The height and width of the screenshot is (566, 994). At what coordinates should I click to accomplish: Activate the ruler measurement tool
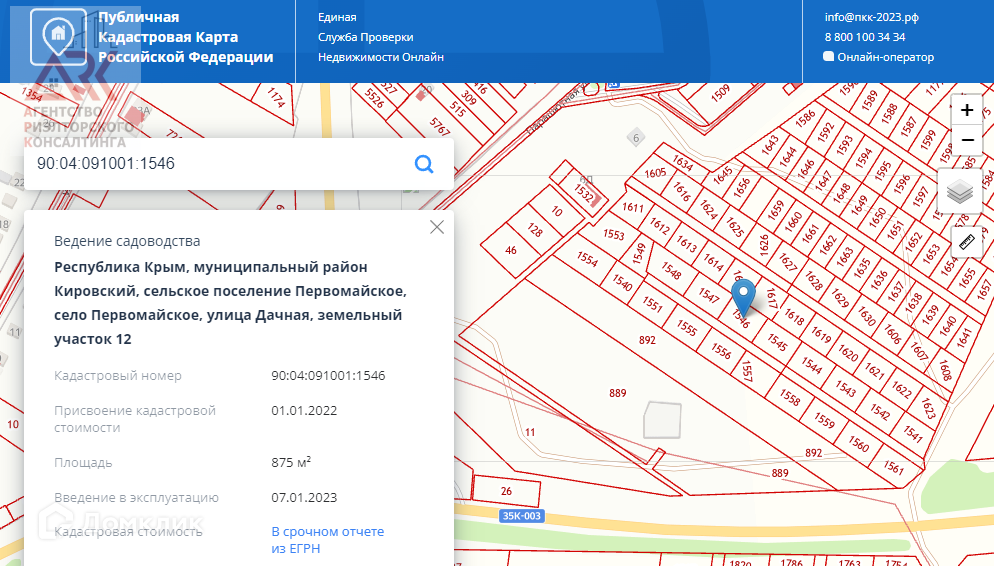click(966, 241)
